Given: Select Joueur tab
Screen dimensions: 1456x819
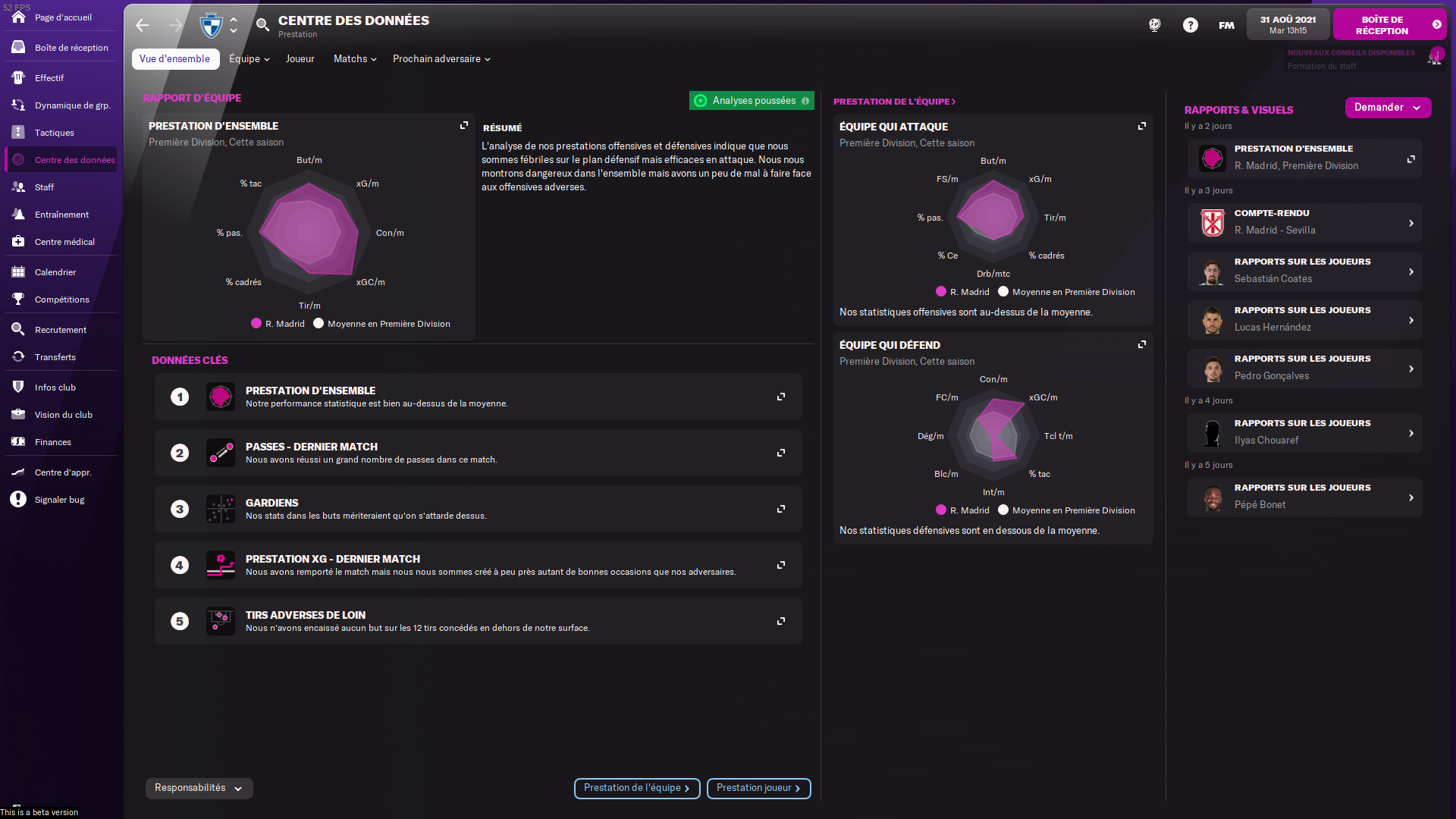Looking at the screenshot, I should (x=300, y=58).
